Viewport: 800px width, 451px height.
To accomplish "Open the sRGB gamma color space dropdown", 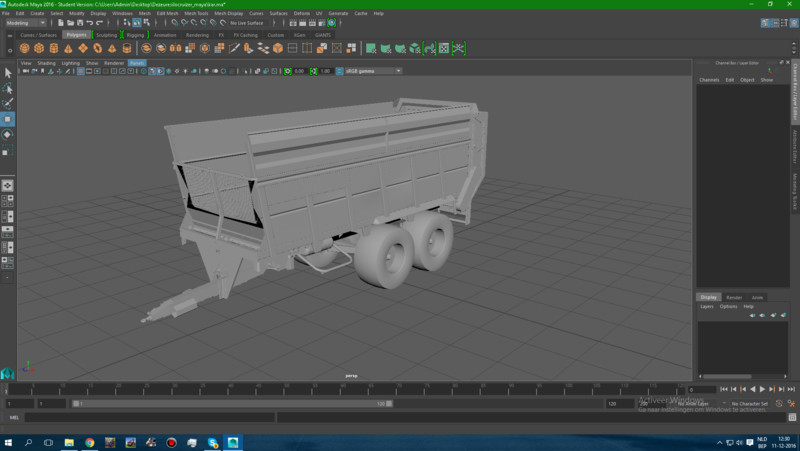I will (372, 71).
